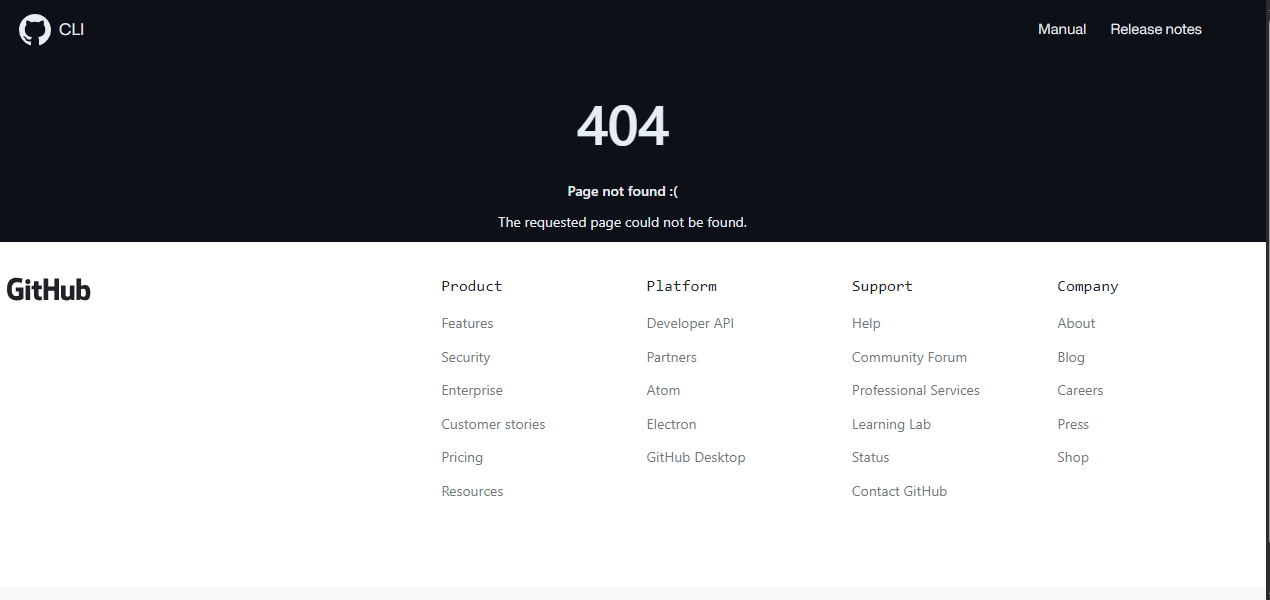The height and width of the screenshot is (600, 1270).
Task: Open the Developer API page
Action: [690, 323]
